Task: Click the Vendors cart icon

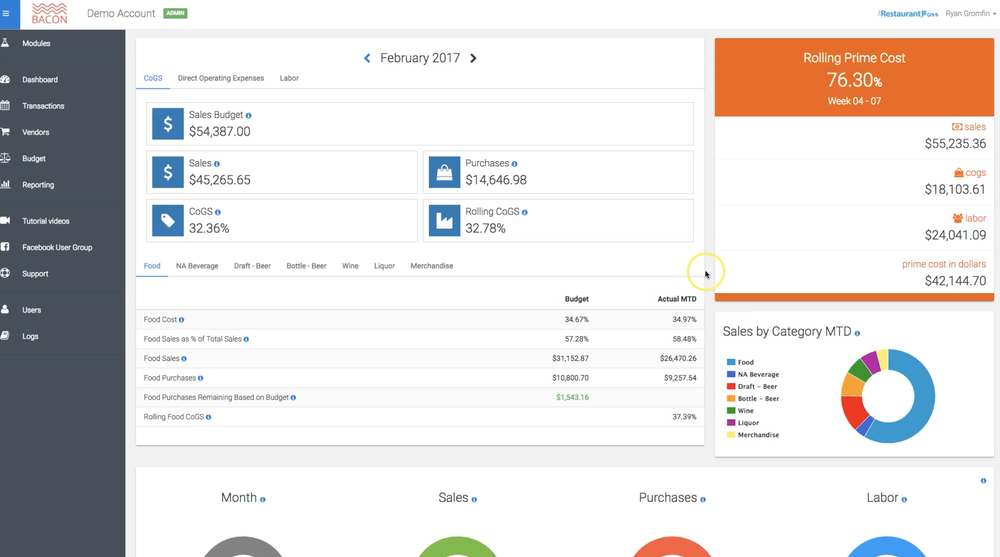Action: coord(5,131)
